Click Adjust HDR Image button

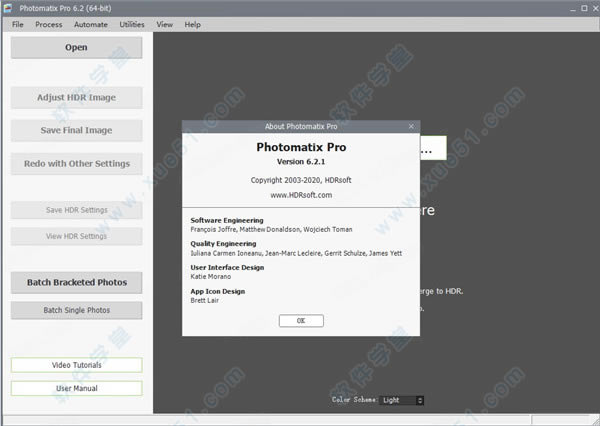[x=77, y=98]
